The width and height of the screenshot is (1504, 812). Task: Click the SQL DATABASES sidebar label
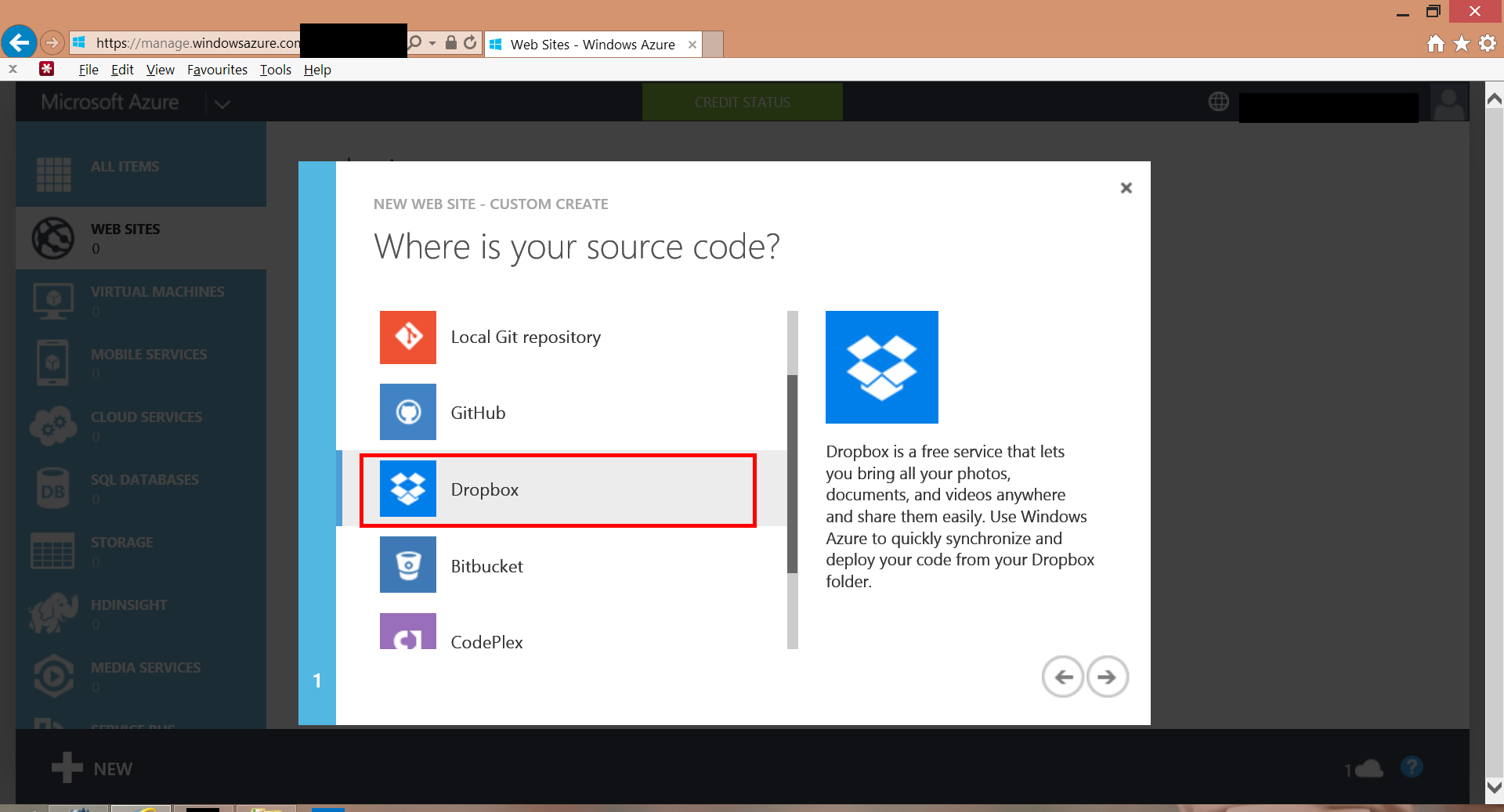click(145, 480)
